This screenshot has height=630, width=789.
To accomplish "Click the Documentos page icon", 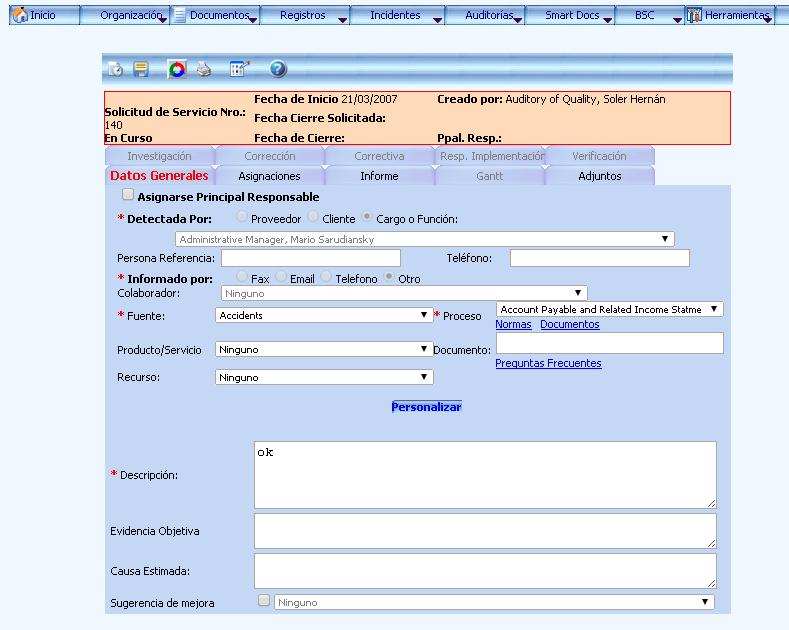I will click(180, 15).
